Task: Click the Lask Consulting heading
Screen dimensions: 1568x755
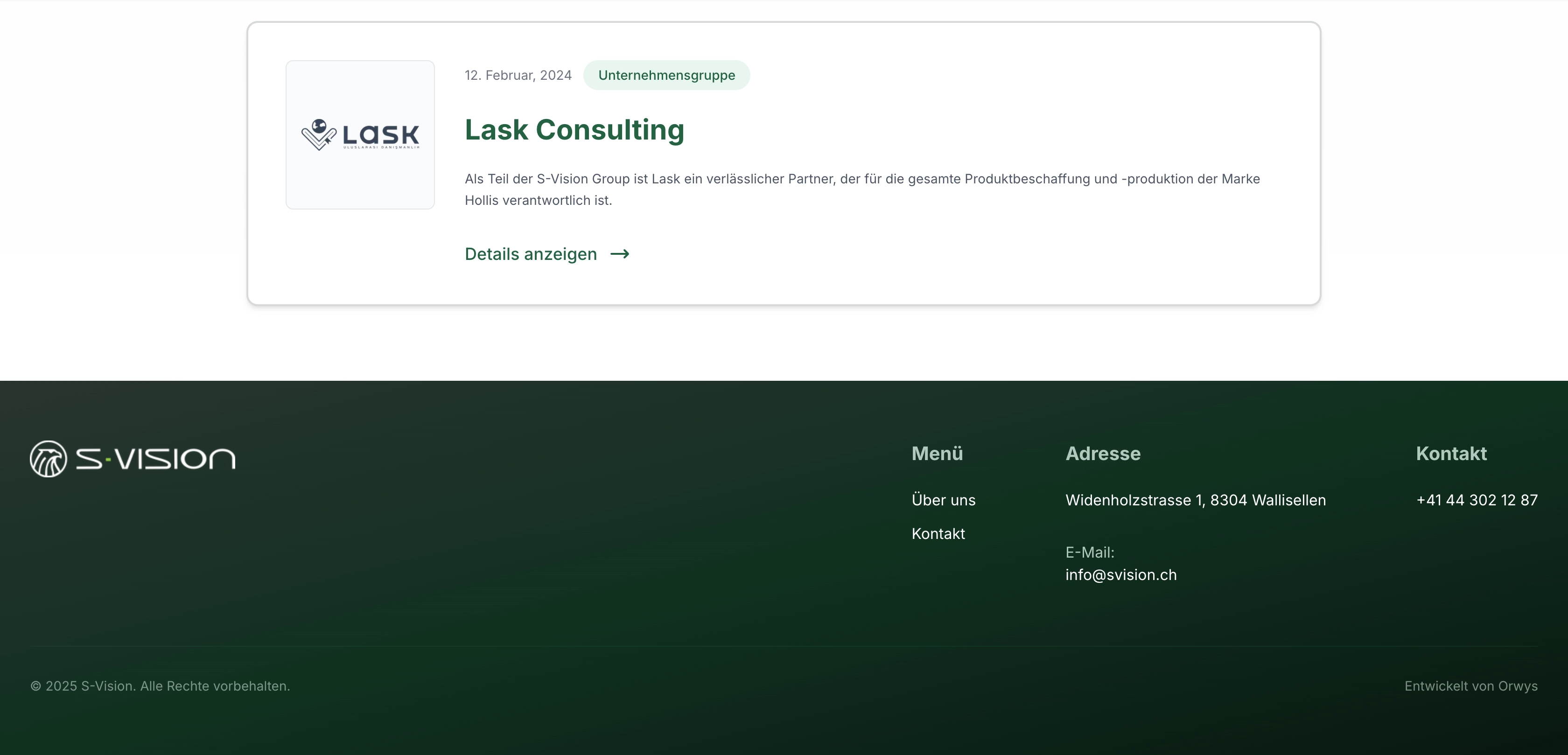Action: coord(574,130)
